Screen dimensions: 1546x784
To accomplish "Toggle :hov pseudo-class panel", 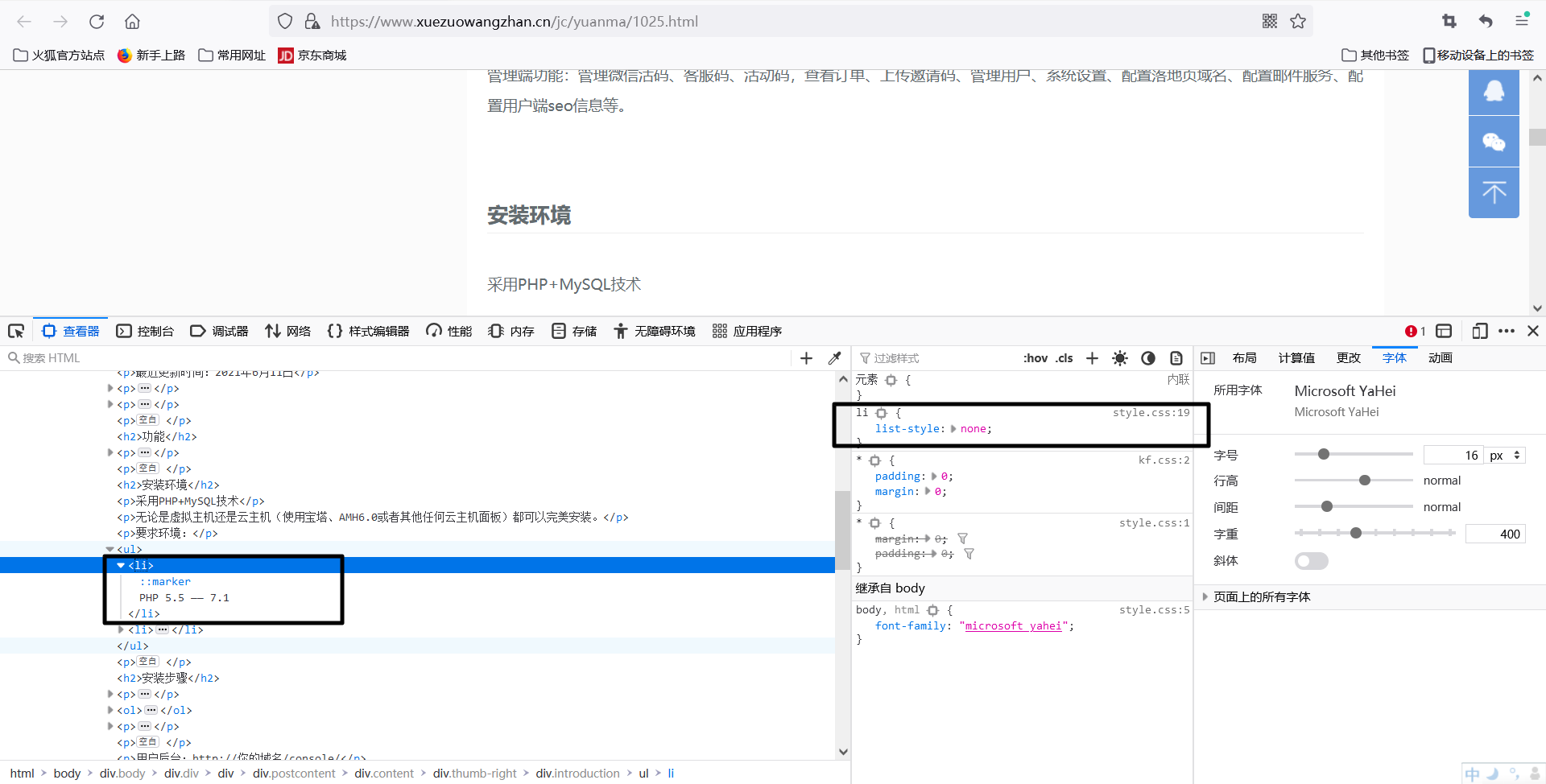I will pos(1035,358).
